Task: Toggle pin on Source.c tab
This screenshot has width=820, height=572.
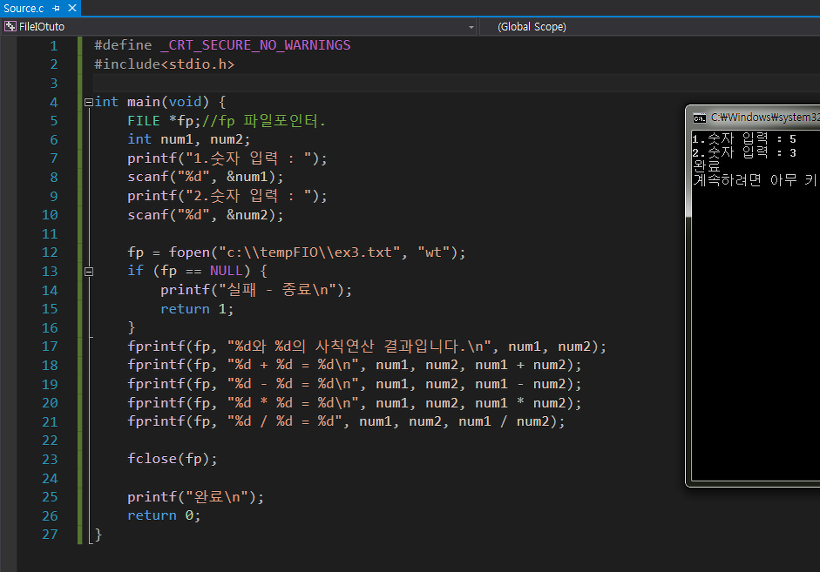Action: coord(56,8)
